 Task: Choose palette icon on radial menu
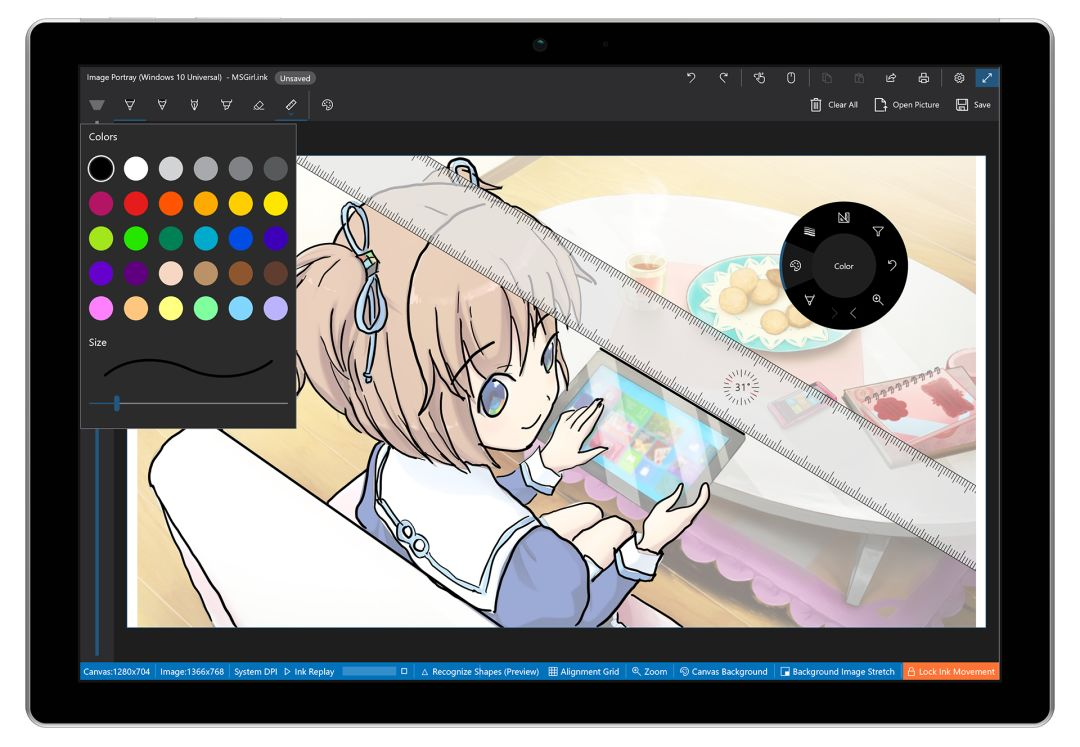[796, 266]
